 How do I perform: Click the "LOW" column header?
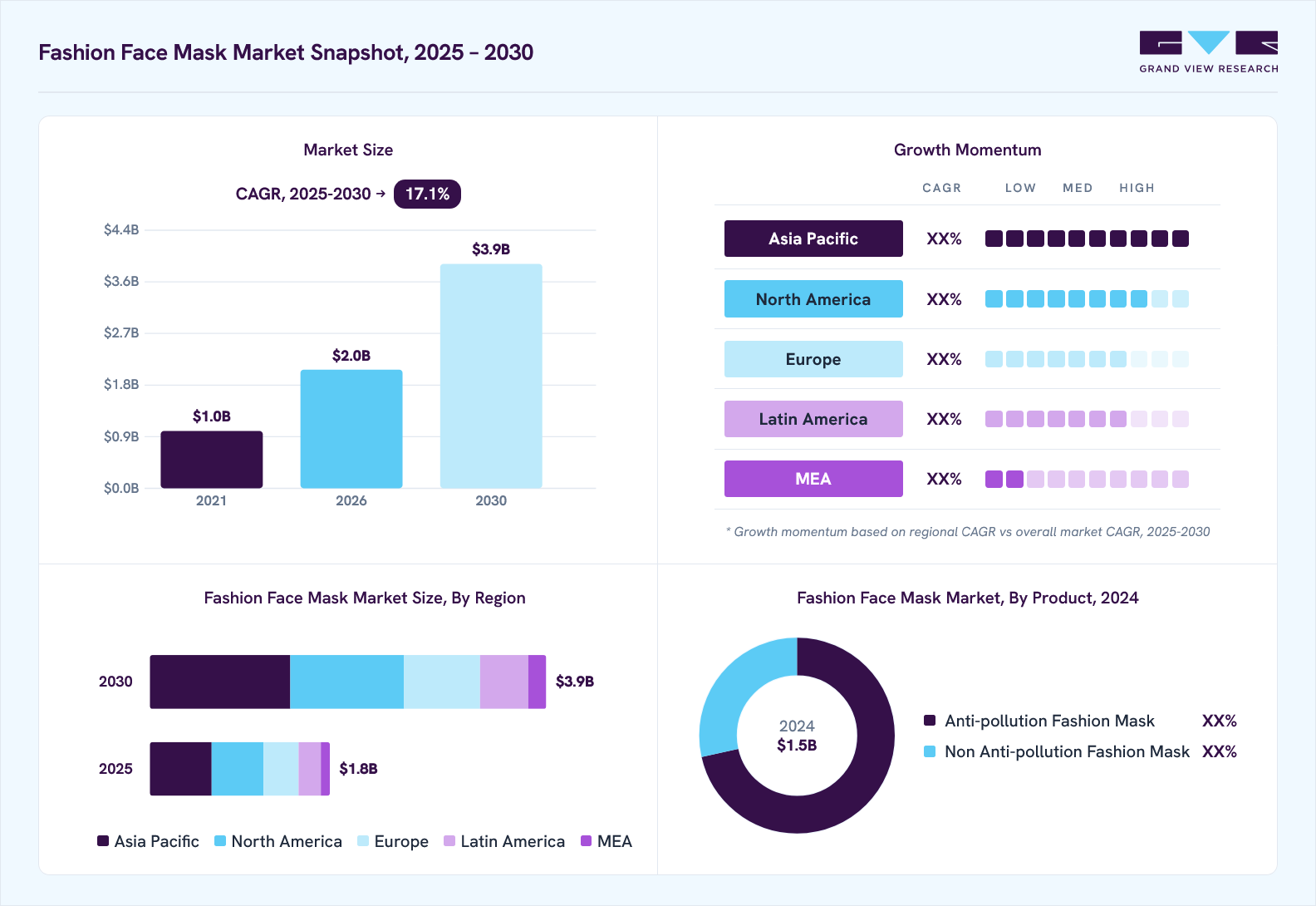pos(1020,188)
